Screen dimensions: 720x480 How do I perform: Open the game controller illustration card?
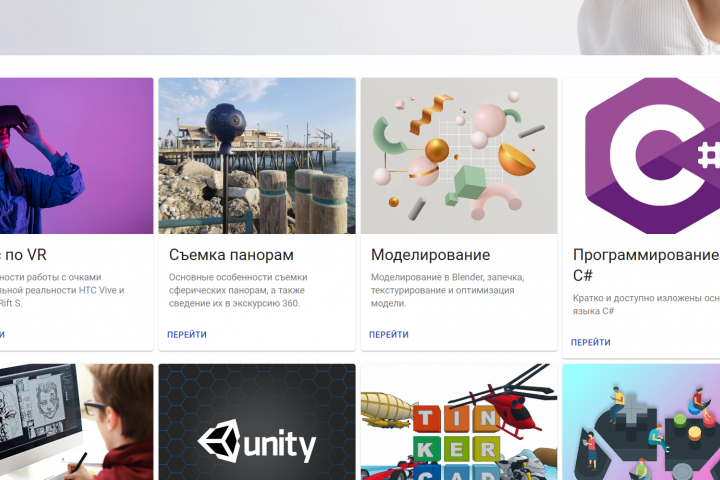[x=641, y=422]
